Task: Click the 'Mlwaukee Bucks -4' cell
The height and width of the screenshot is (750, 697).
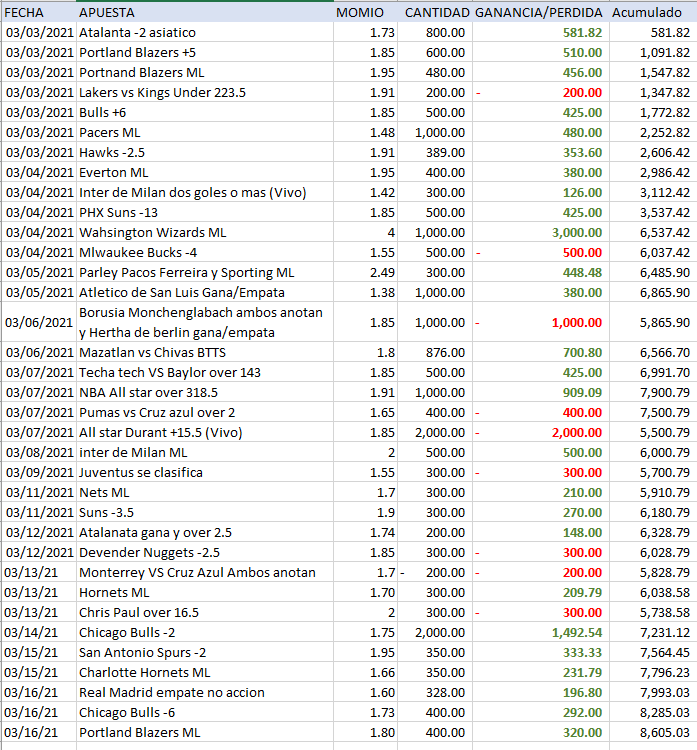Action: [205, 253]
